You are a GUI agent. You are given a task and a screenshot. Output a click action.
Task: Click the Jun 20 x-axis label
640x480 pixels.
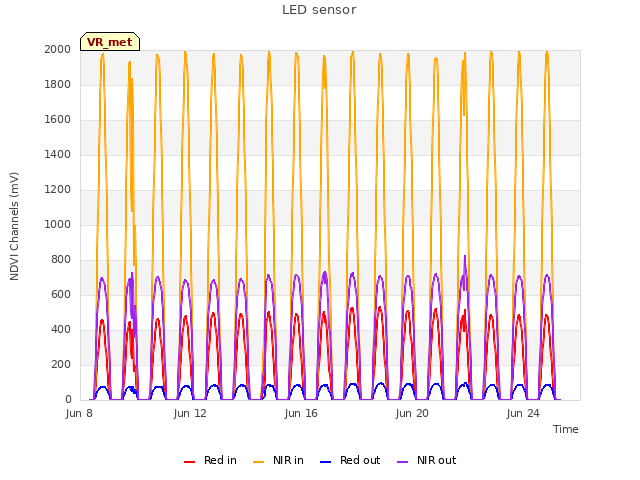[412, 413]
